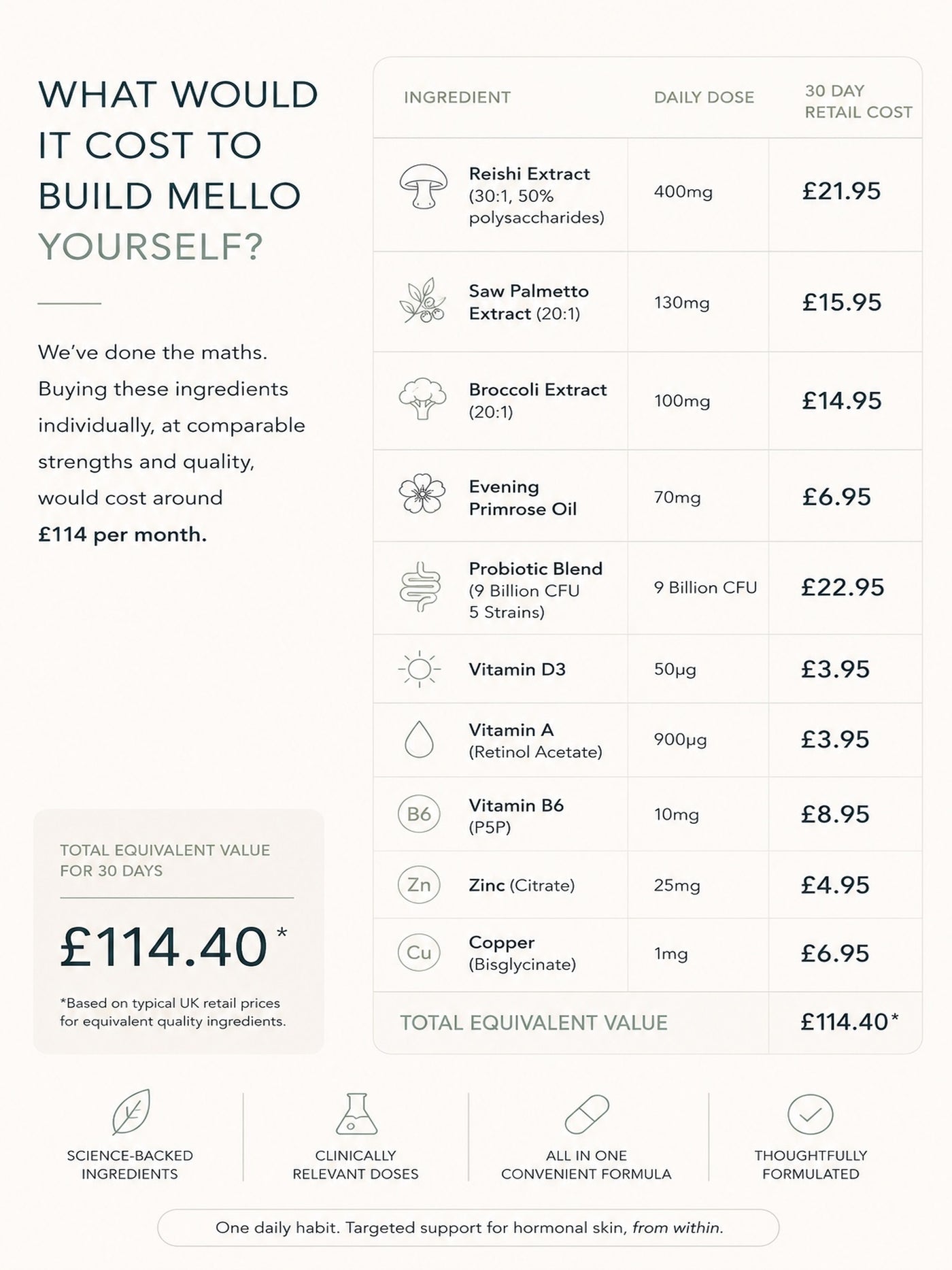Click the 'One daily habit' tagline pill
The width and height of the screenshot is (952, 1270).
pos(468,1228)
